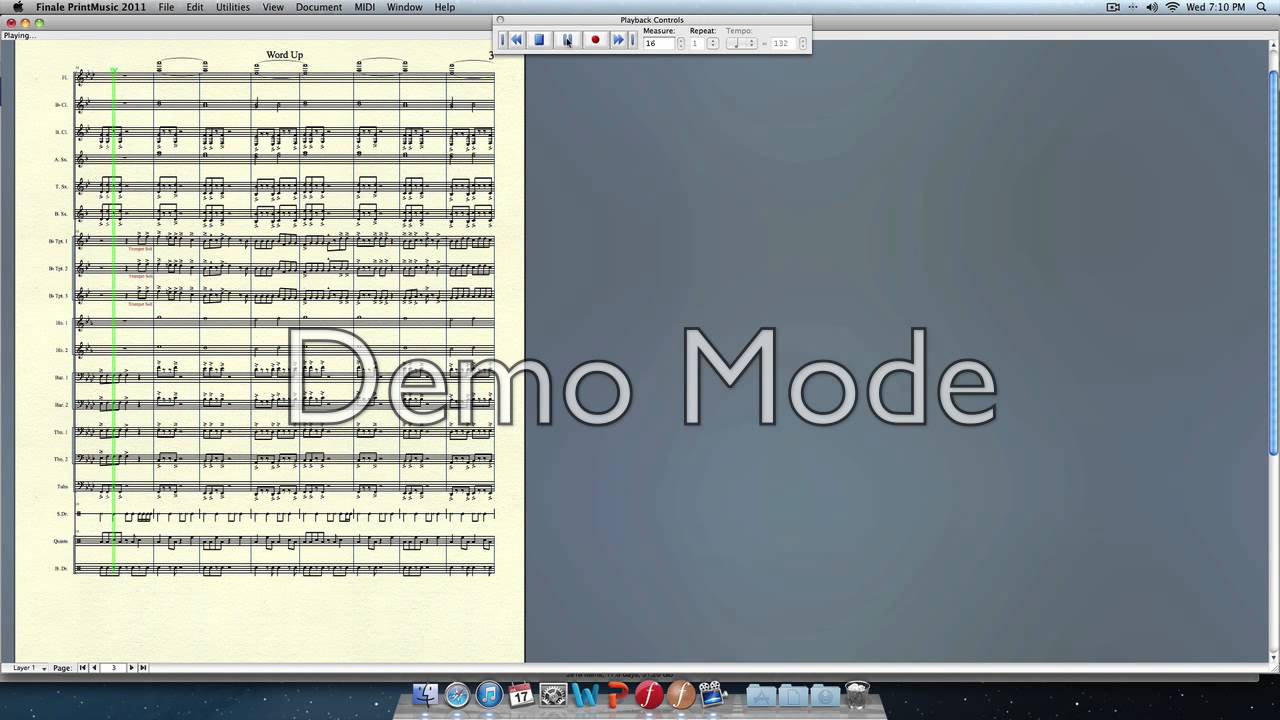The image size is (1280, 720).
Task: Open the Tempo note duration dropdown
Action: pyautogui.click(x=741, y=44)
